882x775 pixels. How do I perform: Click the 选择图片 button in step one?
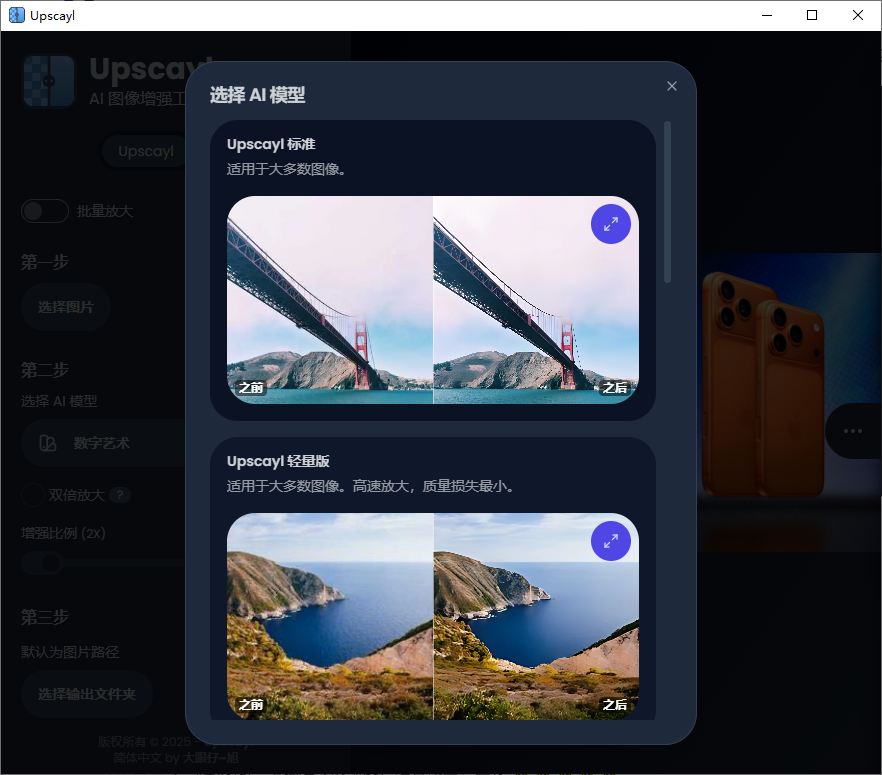coord(65,307)
